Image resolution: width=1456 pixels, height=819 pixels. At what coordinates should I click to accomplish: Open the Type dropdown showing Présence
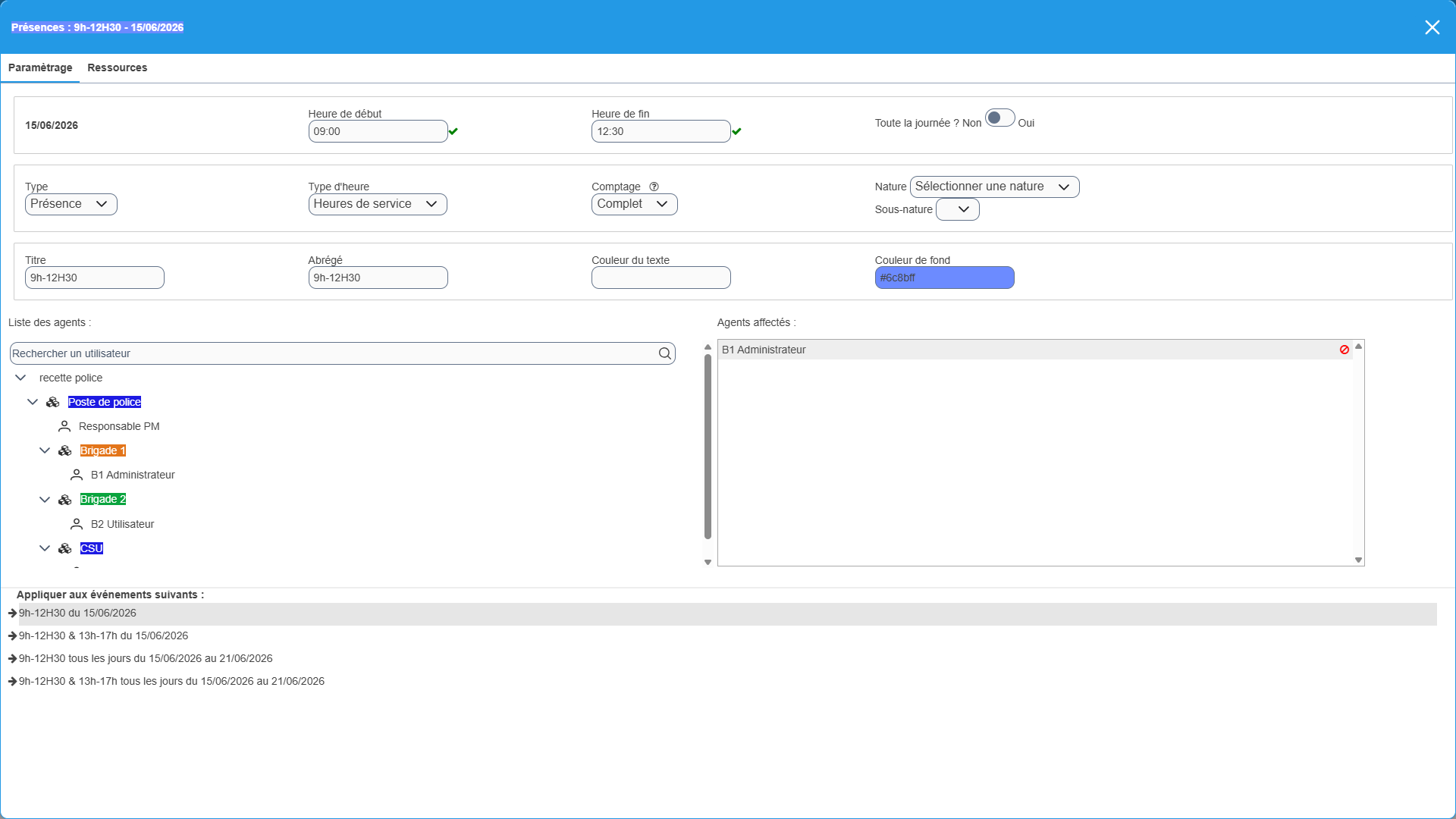tap(71, 204)
